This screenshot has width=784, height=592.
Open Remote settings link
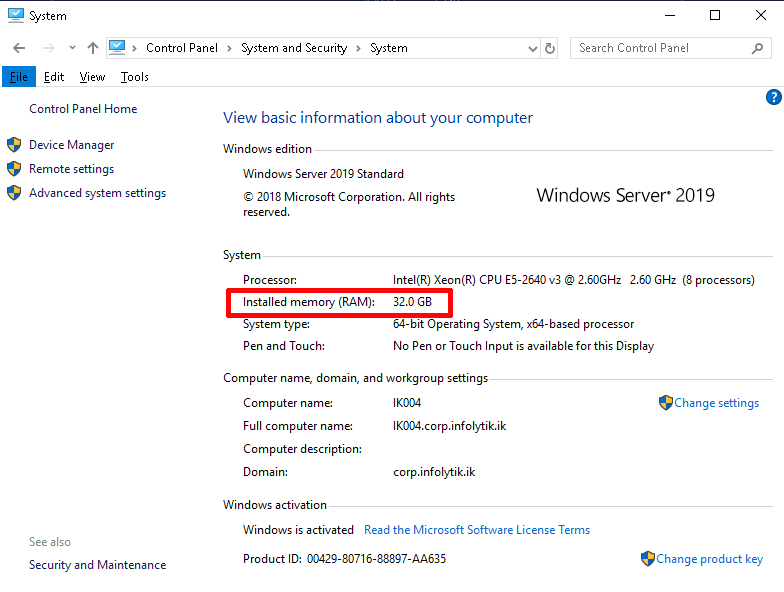(72, 169)
